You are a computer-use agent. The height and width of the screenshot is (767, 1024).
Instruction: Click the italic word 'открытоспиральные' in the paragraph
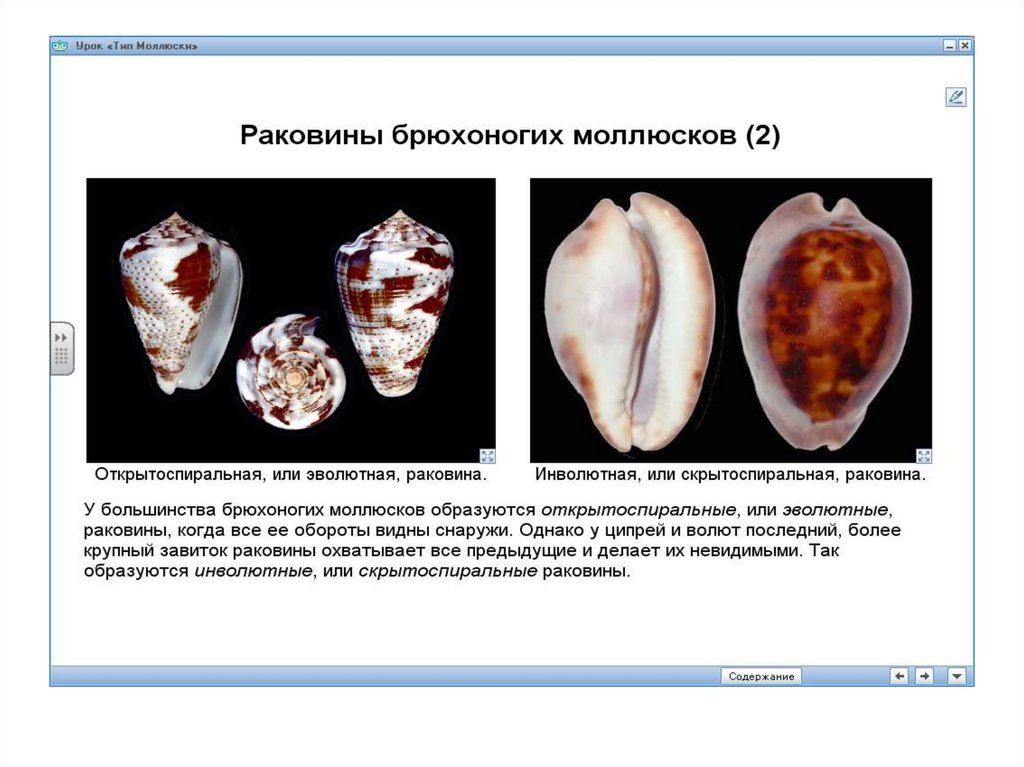639,509
